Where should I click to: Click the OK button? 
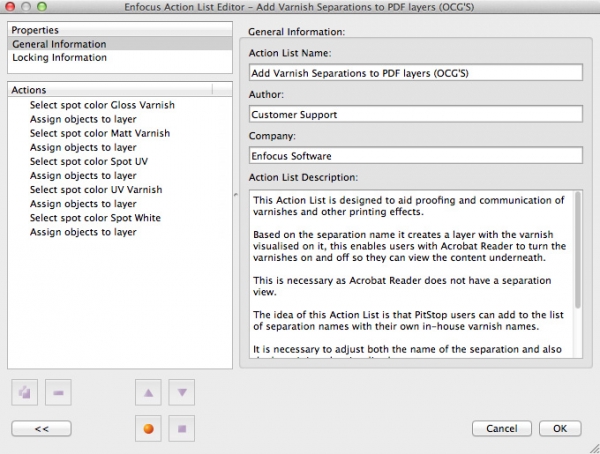pyautogui.click(x=559, y=428)
